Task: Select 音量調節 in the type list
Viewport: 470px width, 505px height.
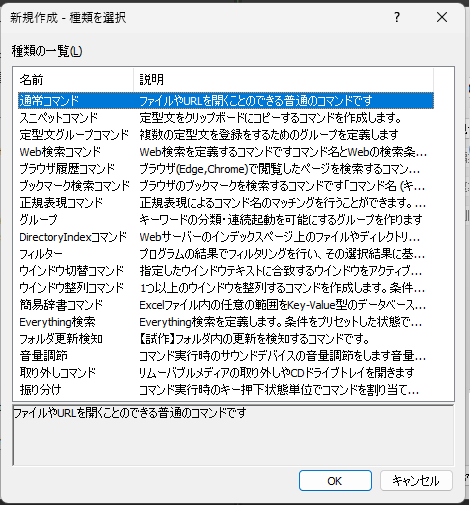Action: pos(226,356)
